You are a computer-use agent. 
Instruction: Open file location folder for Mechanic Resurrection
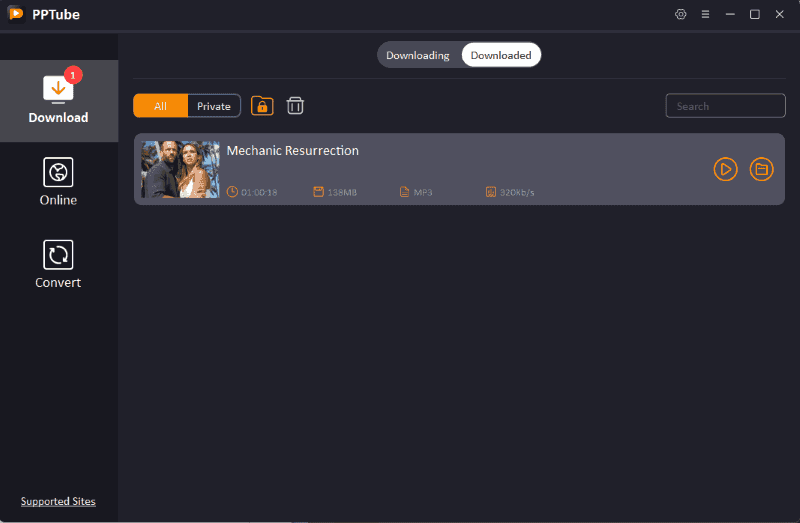(x=761, y=169)
